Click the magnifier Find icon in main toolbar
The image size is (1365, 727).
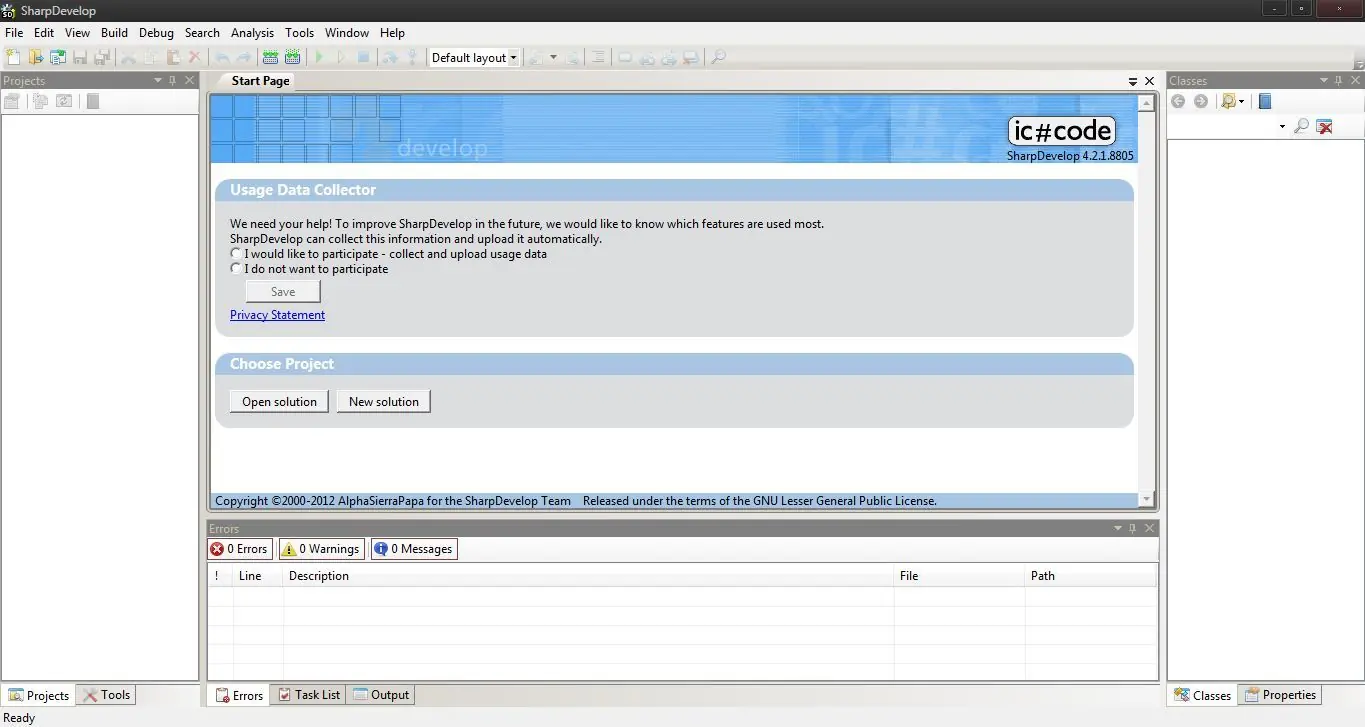[718, 58]
